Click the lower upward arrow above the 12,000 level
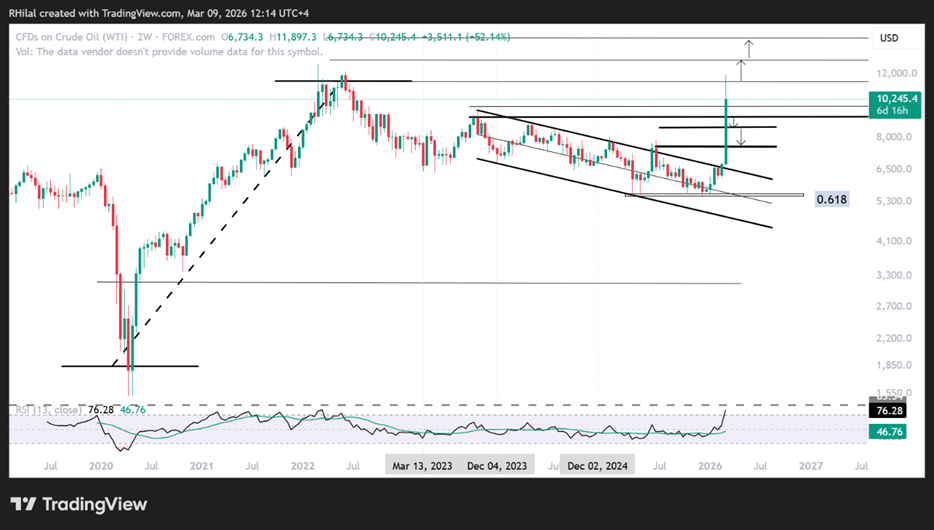The height and width of the screenshot is (530, 934). point(741,70)
